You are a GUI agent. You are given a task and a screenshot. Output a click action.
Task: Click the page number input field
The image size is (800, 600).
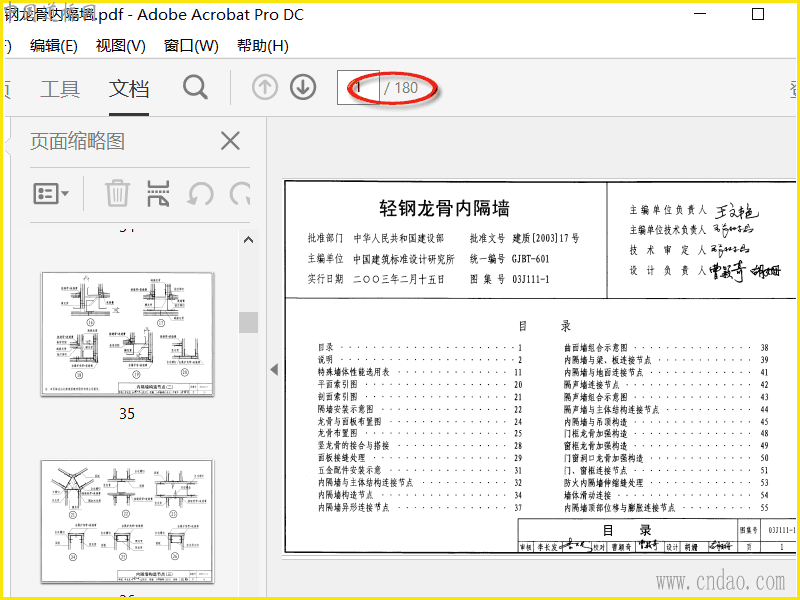[x=358, y=88]
